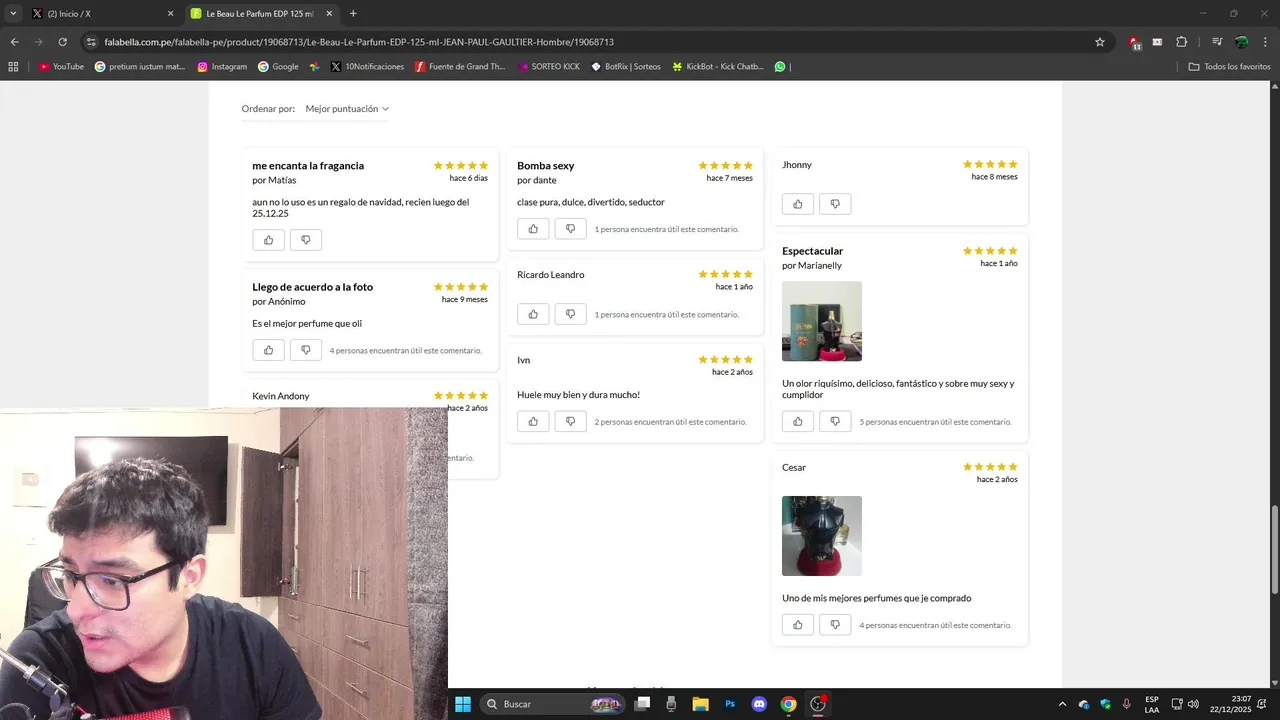This screenshot has height=720, width=1280.
Task: Like the 'Bomba sexy' review by dante
Action: click(533, 229)
